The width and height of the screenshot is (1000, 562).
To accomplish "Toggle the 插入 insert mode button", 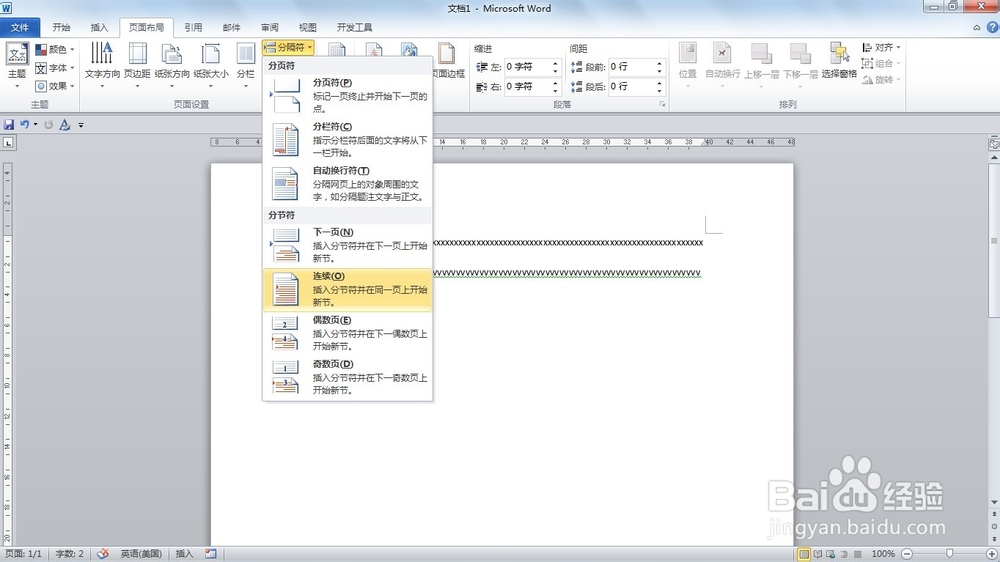I will pos(184,554).
